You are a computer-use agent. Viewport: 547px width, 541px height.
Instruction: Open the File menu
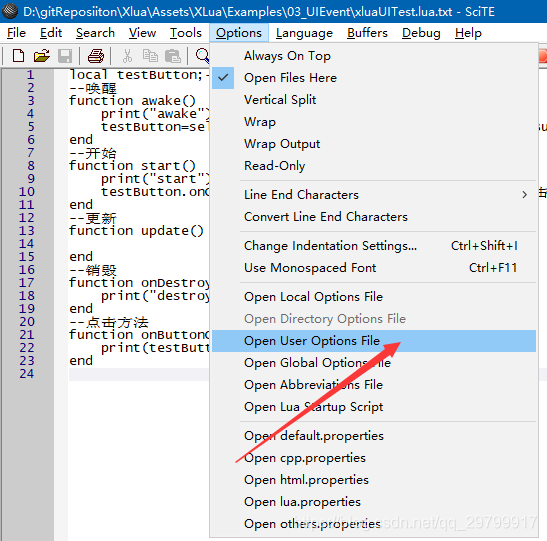tap(16, 33)
